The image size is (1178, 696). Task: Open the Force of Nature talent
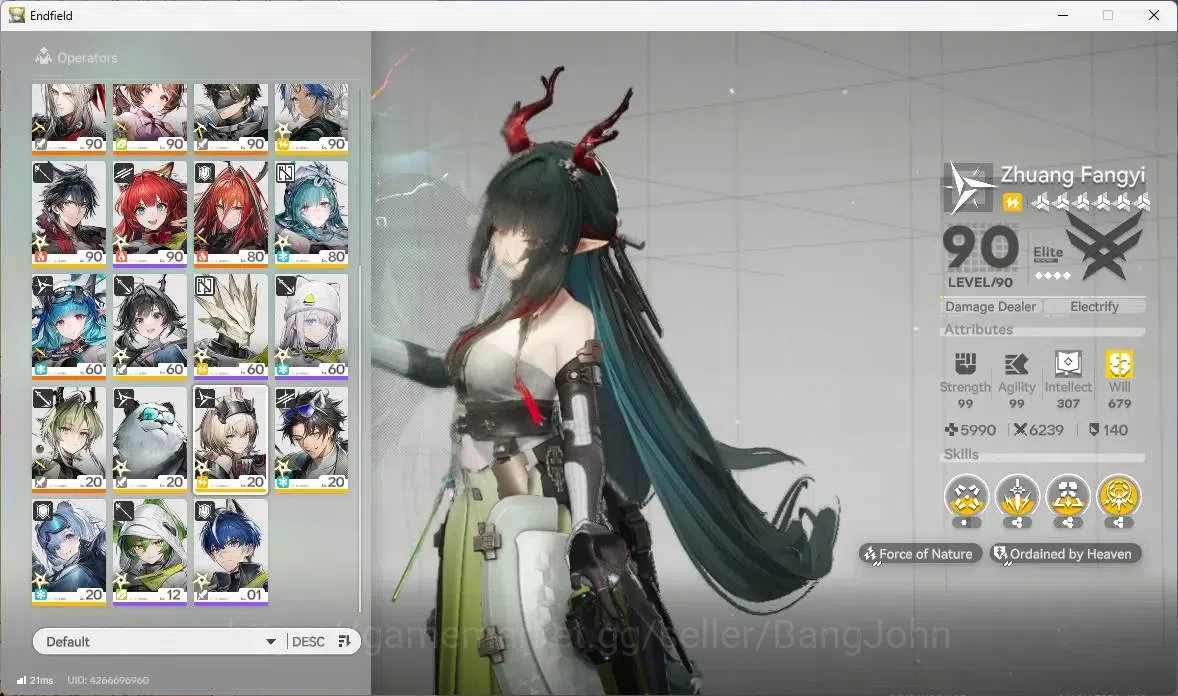pos(920,554)
